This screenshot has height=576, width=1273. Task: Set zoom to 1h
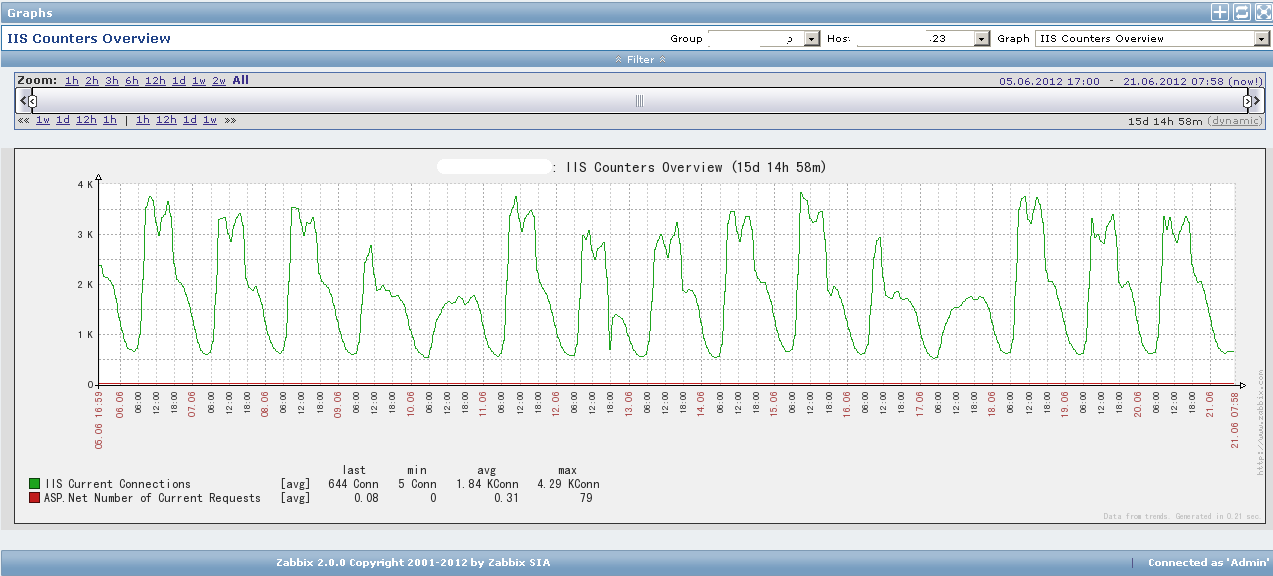pos(72,81)
